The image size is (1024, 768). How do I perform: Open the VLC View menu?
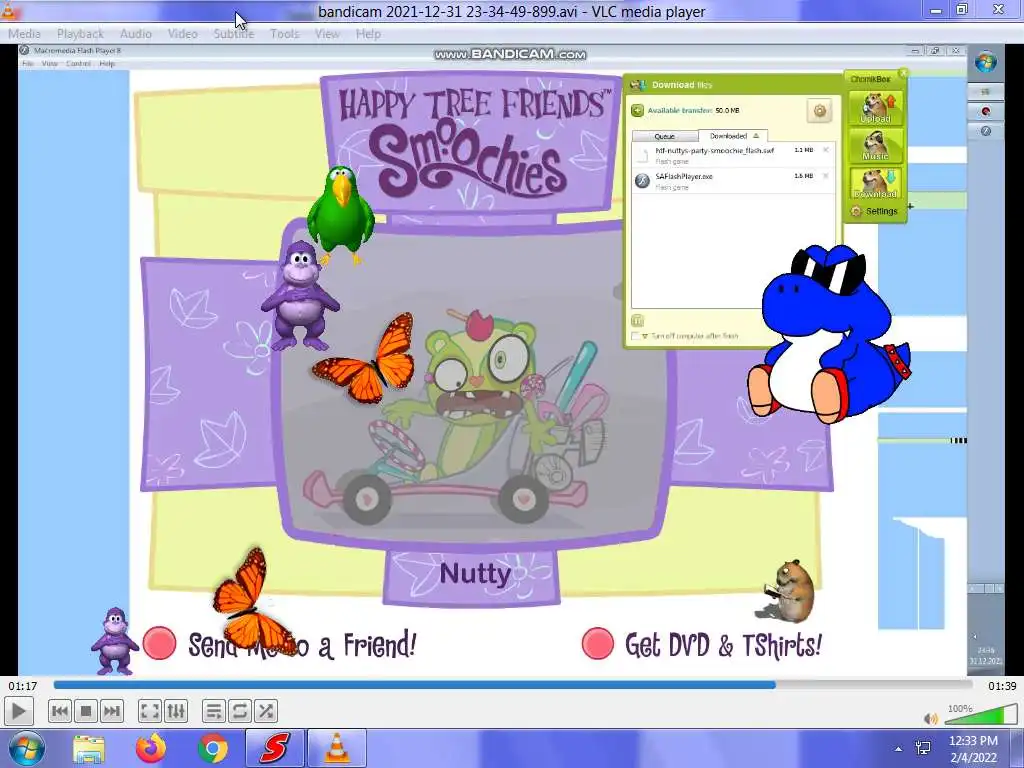327,33
